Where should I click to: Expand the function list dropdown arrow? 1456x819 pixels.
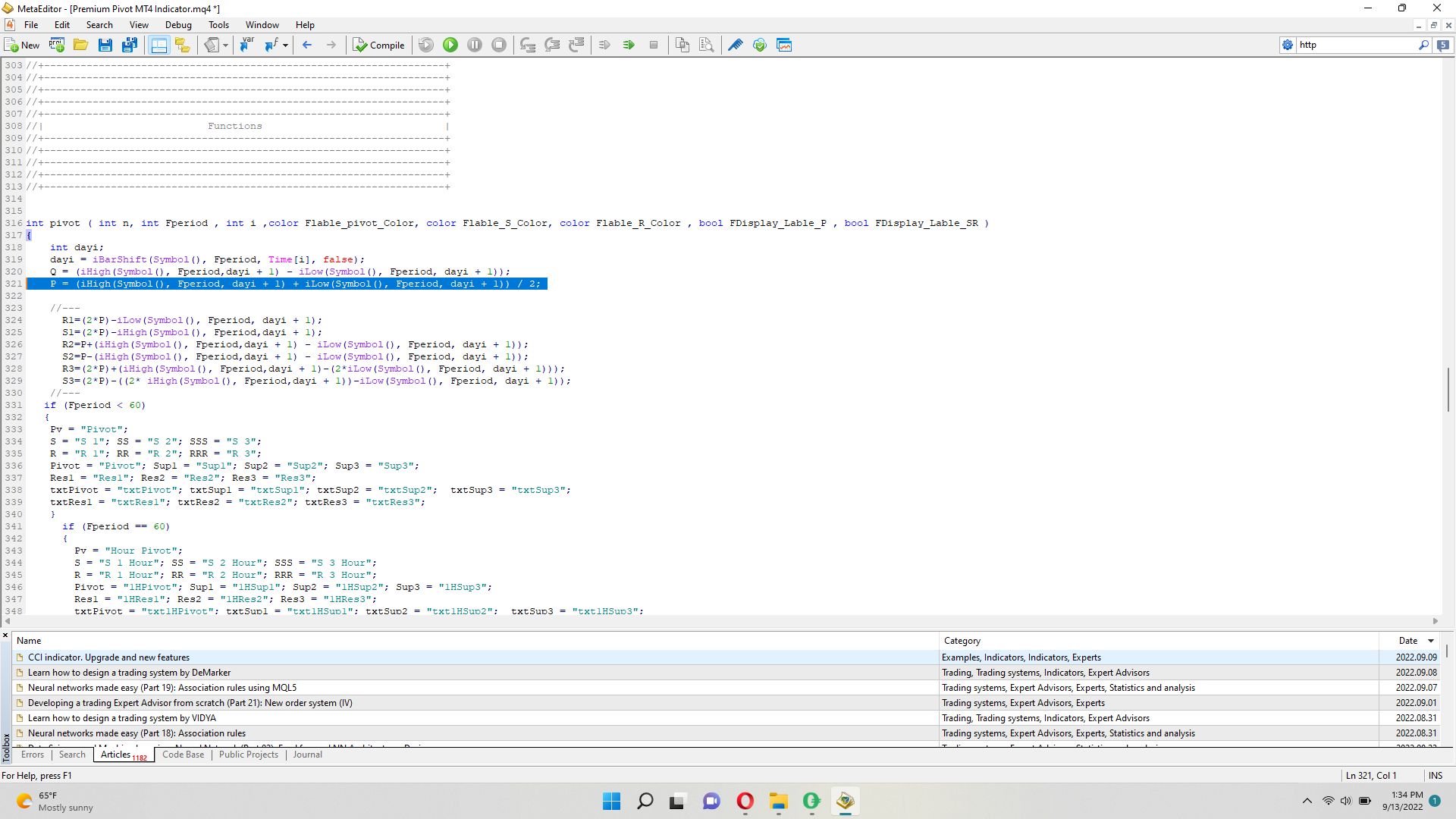286,45
